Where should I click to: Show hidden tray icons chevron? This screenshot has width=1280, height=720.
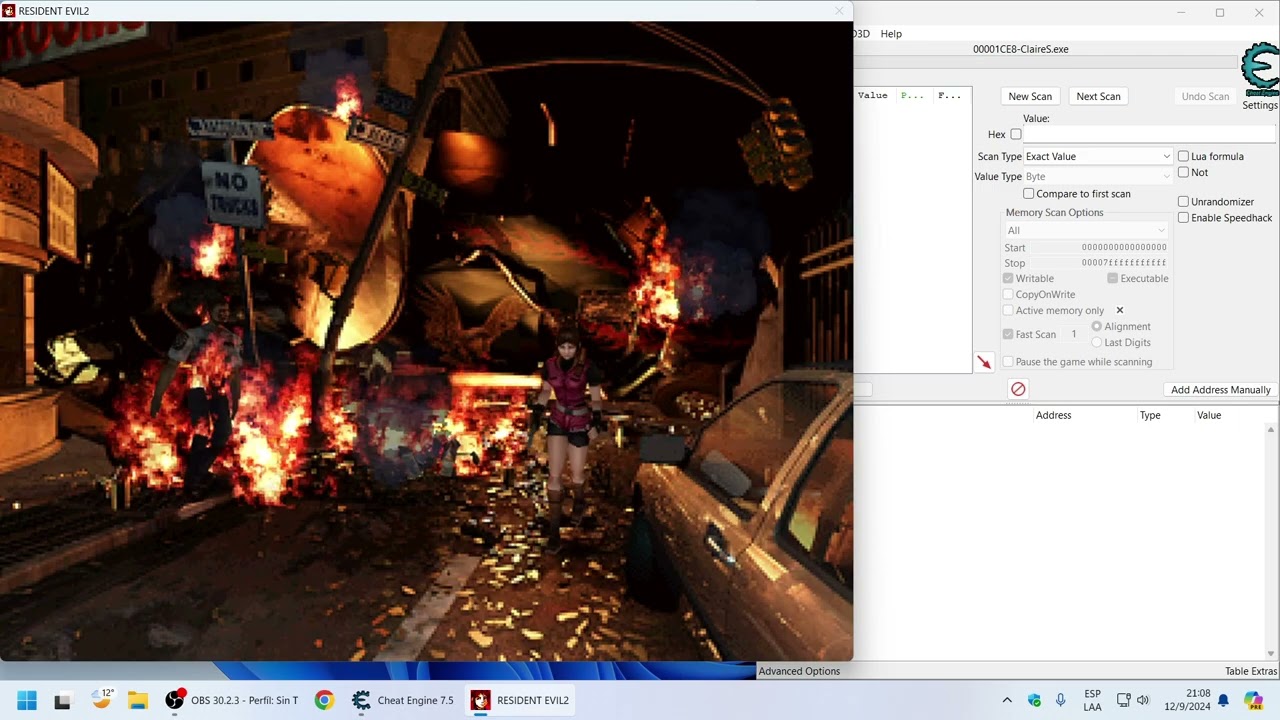[1007, 700]
